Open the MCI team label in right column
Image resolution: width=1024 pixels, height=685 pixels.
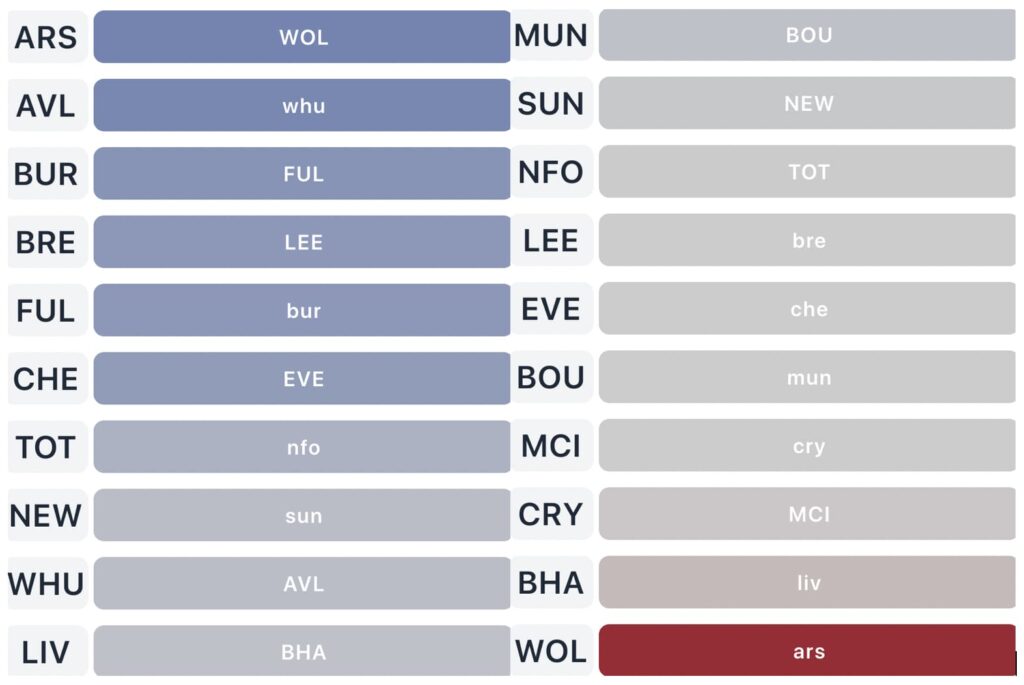tap(551, 445)
